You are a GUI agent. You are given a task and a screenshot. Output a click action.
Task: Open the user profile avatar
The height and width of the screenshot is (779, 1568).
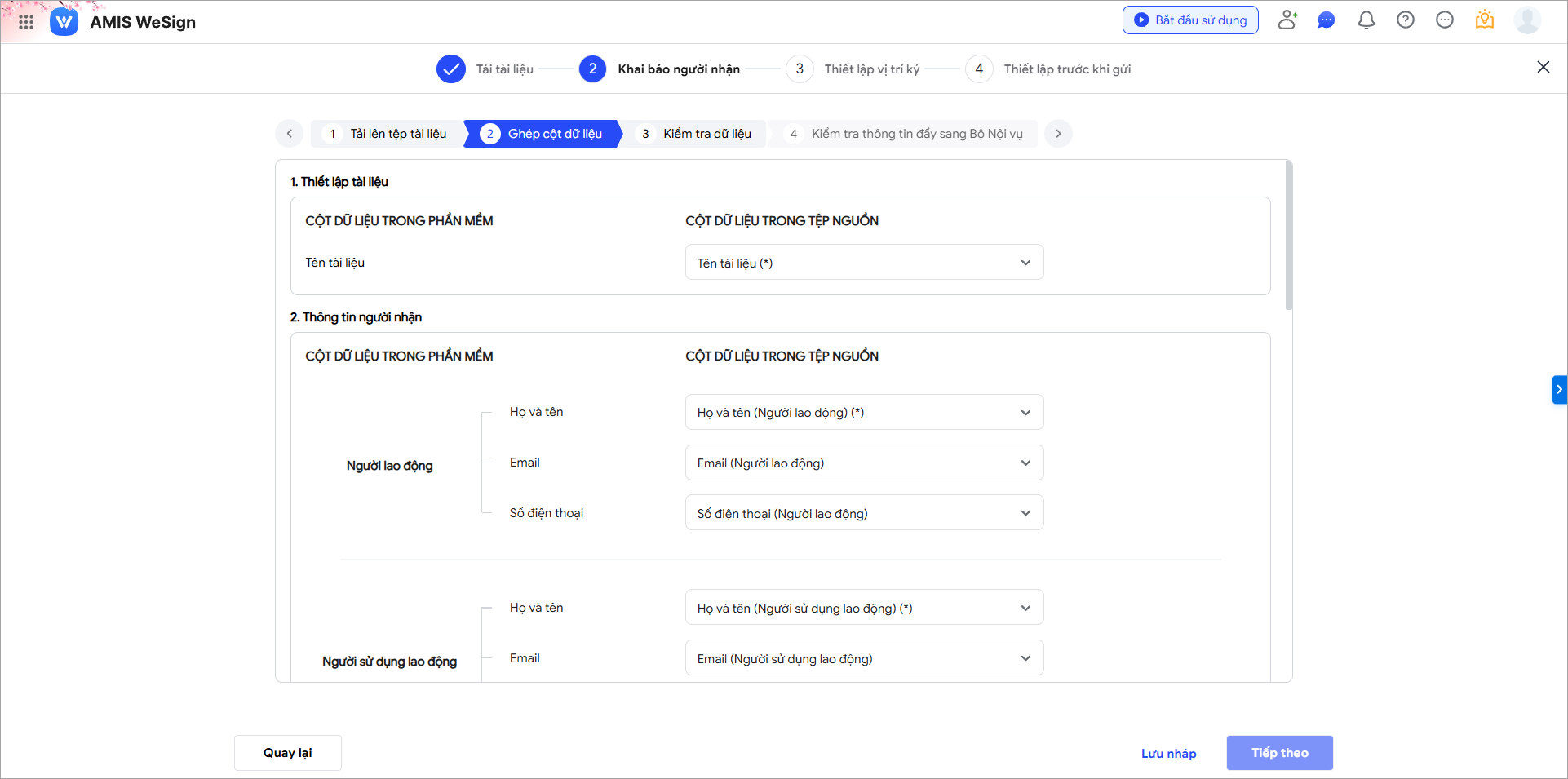1526,20
